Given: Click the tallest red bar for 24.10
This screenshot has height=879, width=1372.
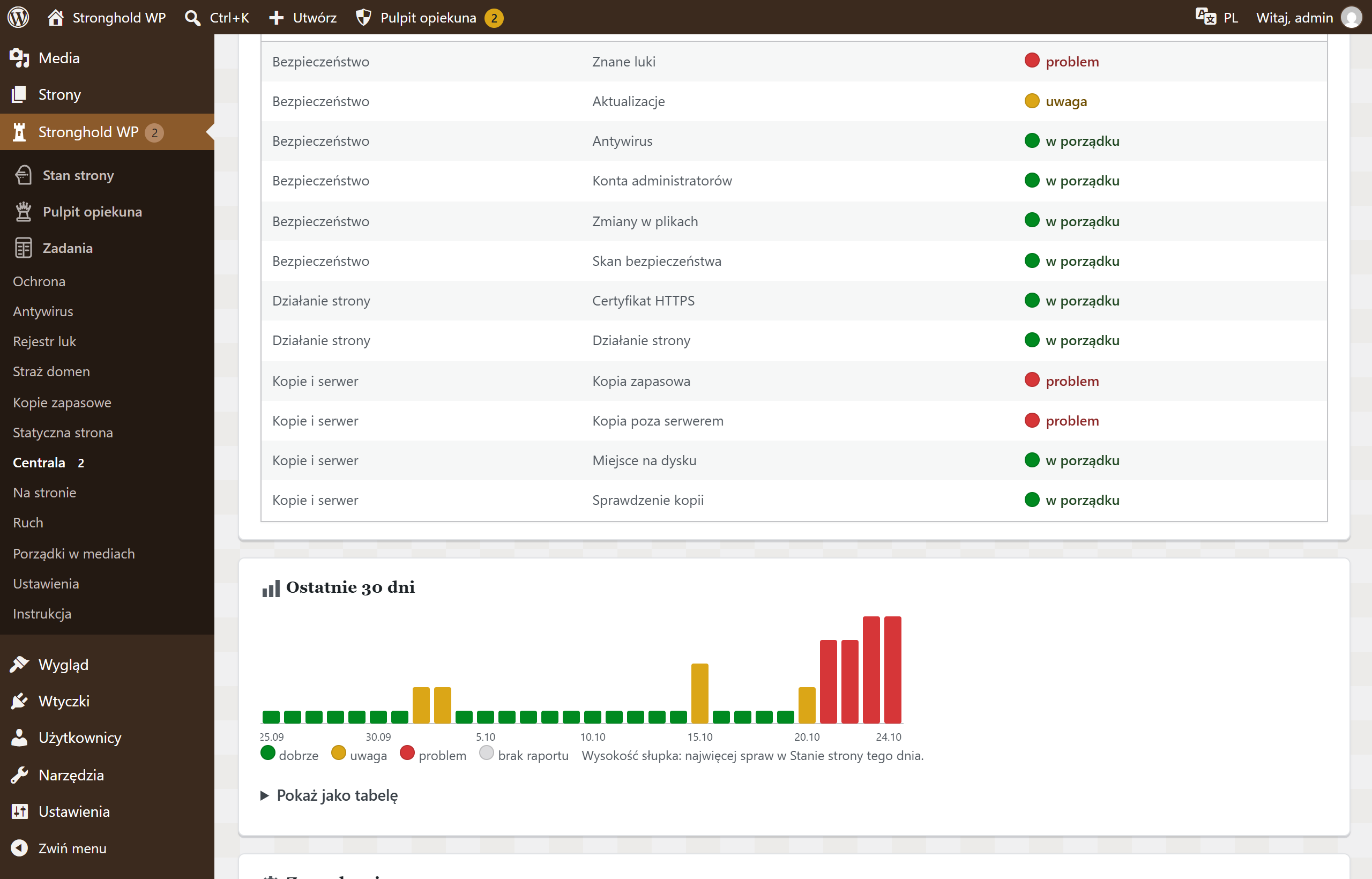Looking at the screenshot, I should click(x=892, y=669).
